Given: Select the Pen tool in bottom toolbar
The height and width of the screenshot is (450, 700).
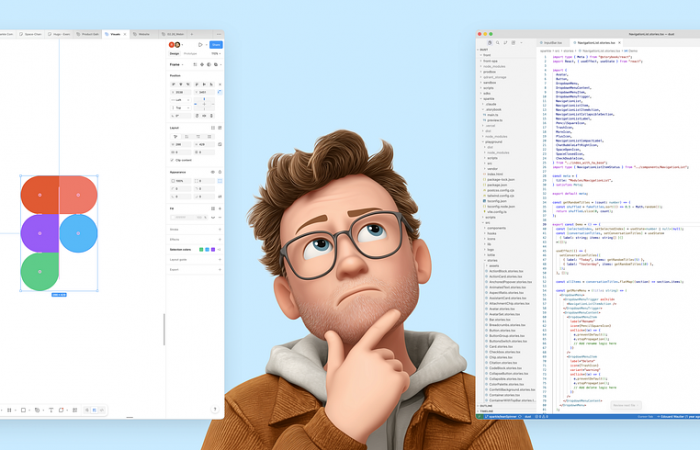Looking at the screenshot, I should pos(38,410).
